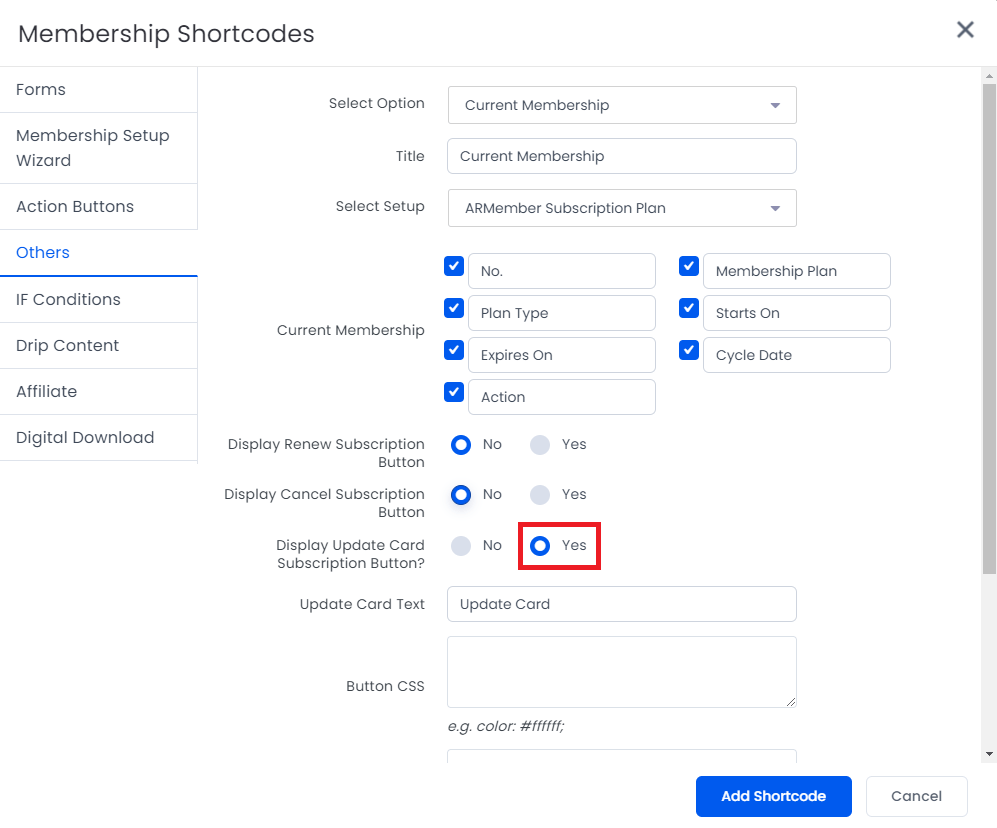Click the Update Card Text field
The image size is (997, 828).
click(x=622, y=604)
